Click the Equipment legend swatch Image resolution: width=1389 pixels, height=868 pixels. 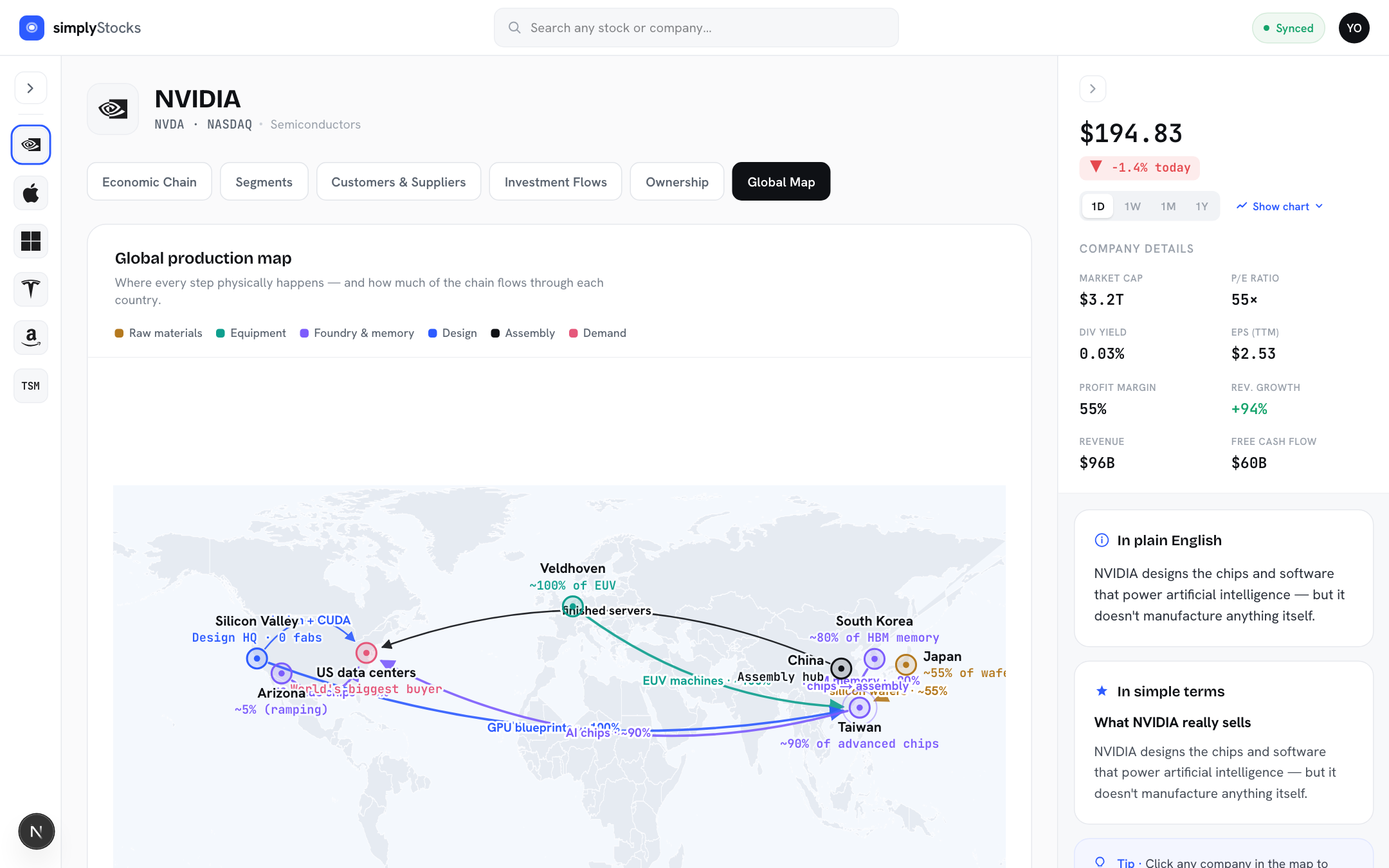(221, 333)
